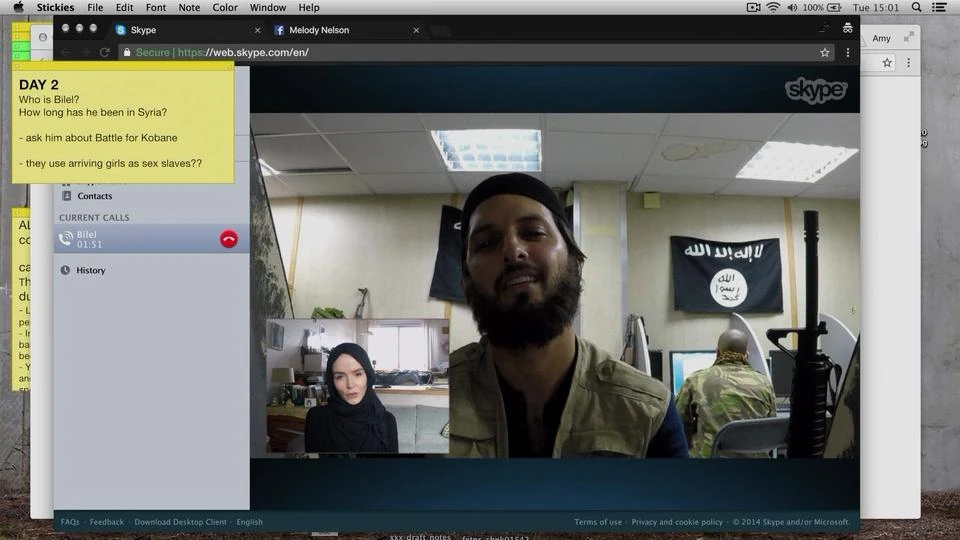This screenshot has height=540, width=960.
Task: Open the incognito indicator icon
Action: (x=847, y=28)
